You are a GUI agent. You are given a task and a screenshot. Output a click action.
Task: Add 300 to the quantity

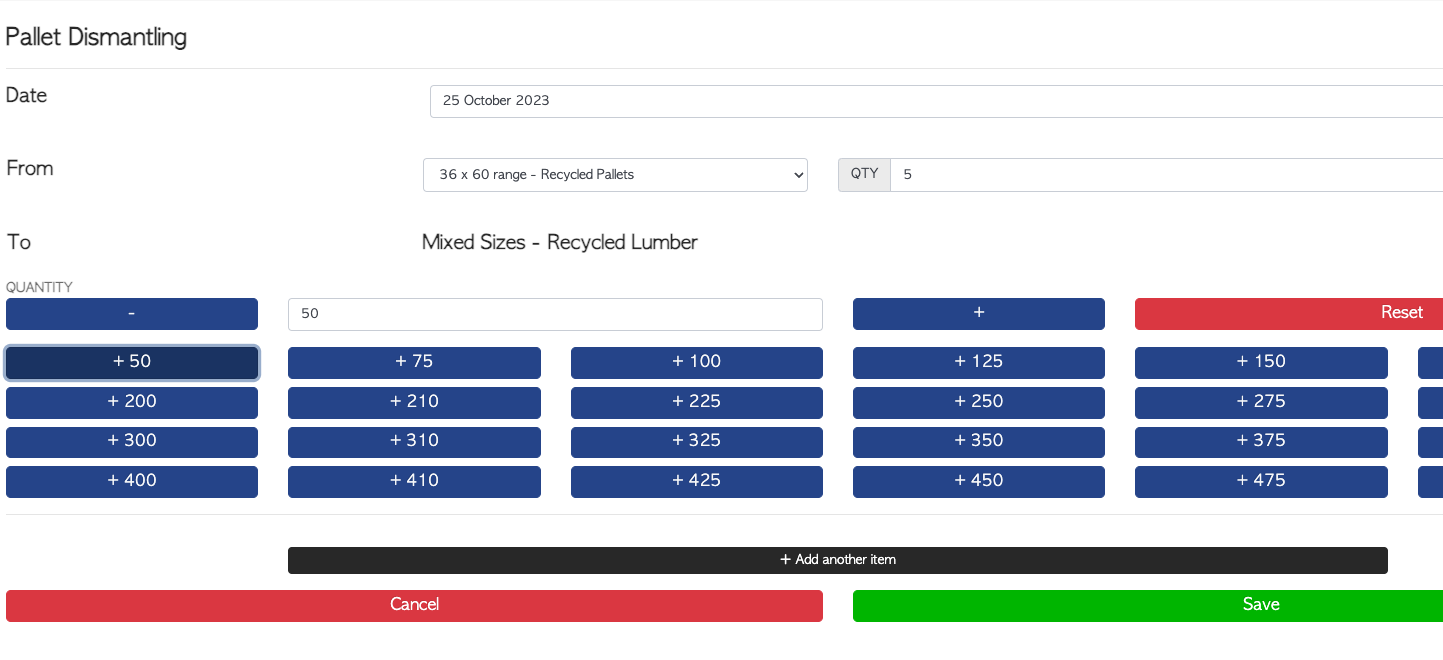[132, 442]
